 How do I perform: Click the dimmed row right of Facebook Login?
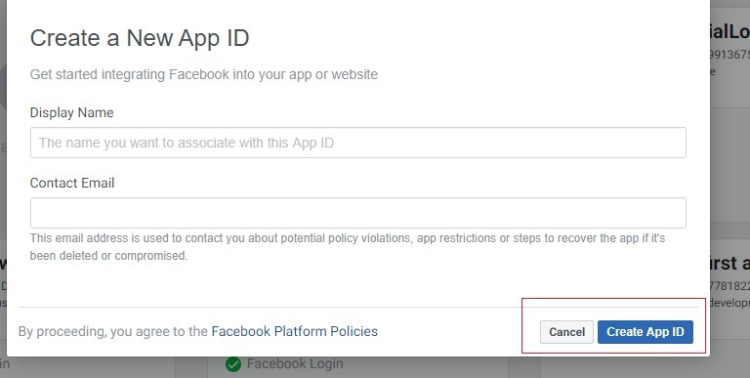coord(525,367)
